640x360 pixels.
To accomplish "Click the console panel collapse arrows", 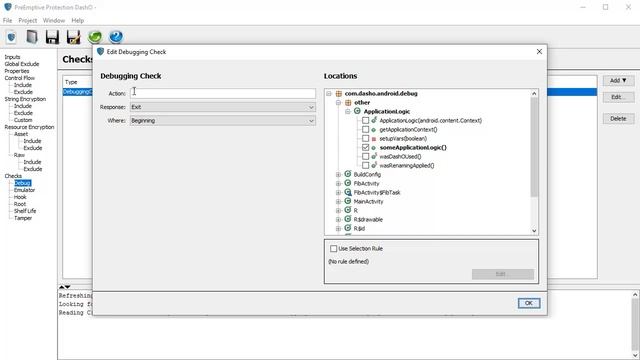I will point(65,287).
